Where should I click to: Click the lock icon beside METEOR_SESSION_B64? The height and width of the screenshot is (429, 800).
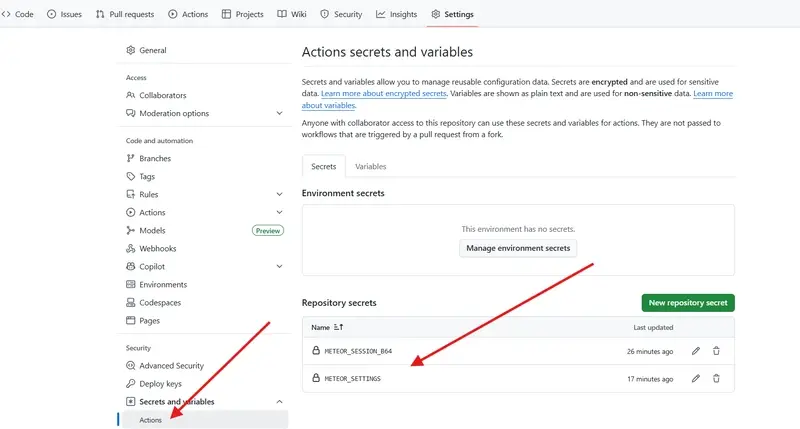point(316,350)
